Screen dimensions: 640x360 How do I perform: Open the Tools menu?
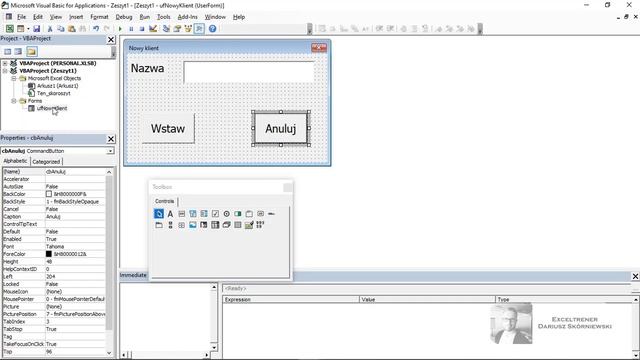click(x=163, y=17)
